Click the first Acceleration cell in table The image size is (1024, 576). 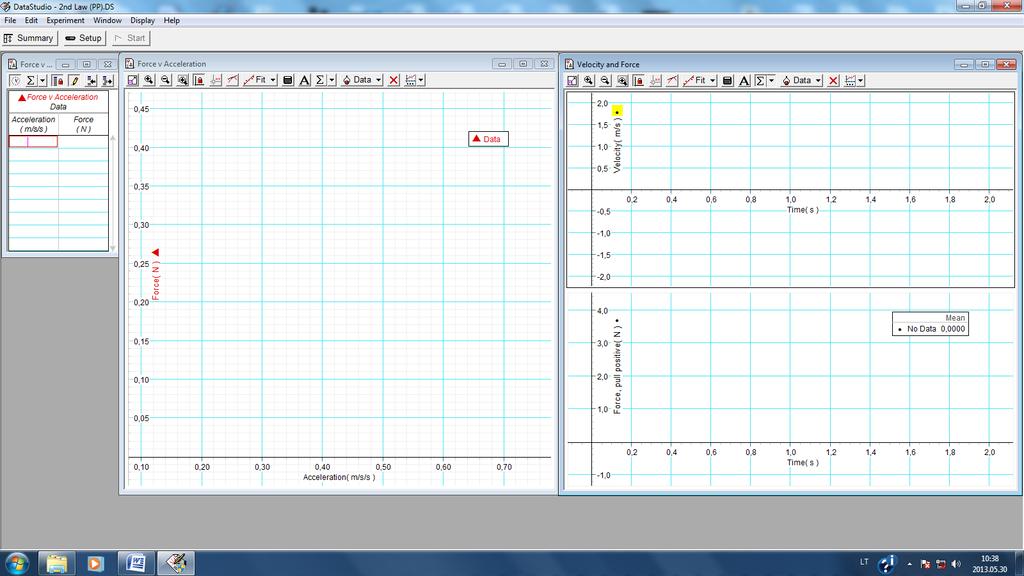point(33,141)
